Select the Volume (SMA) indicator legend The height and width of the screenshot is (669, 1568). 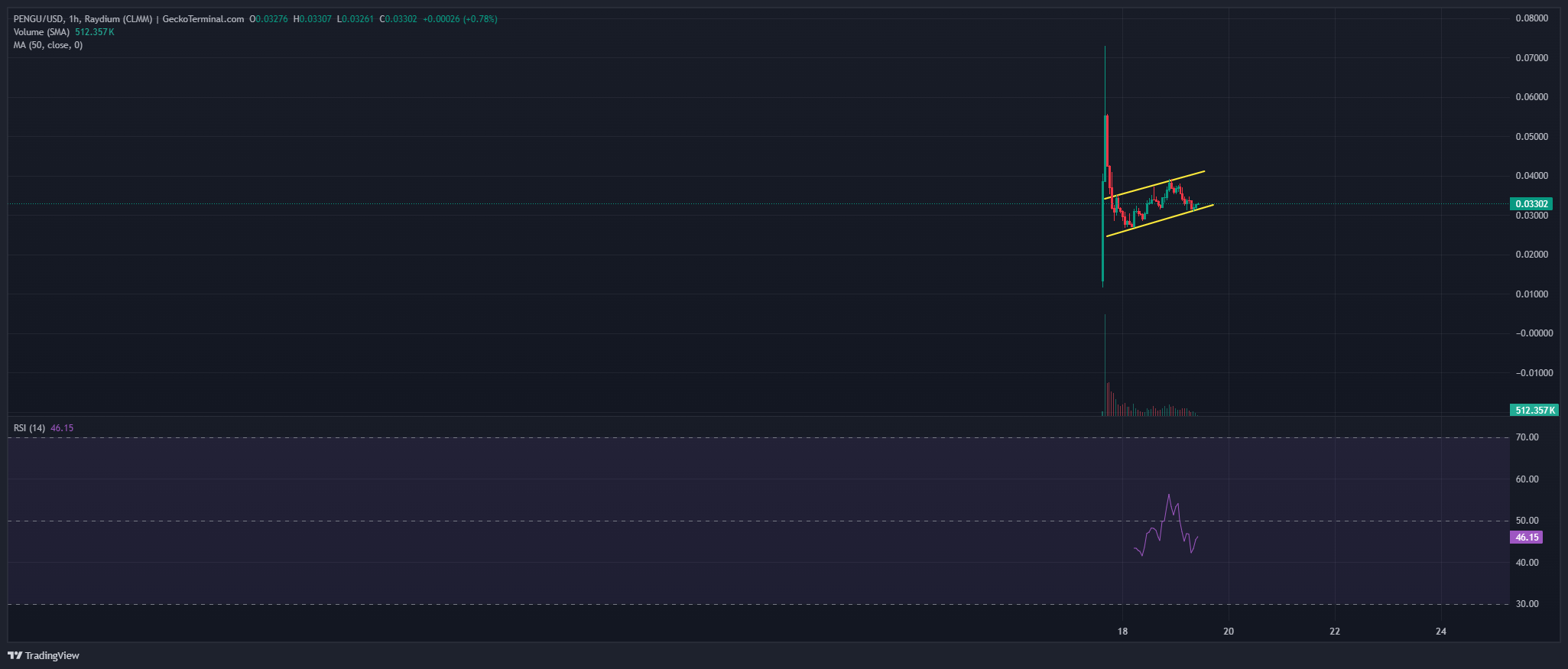[x=41, y=32]
